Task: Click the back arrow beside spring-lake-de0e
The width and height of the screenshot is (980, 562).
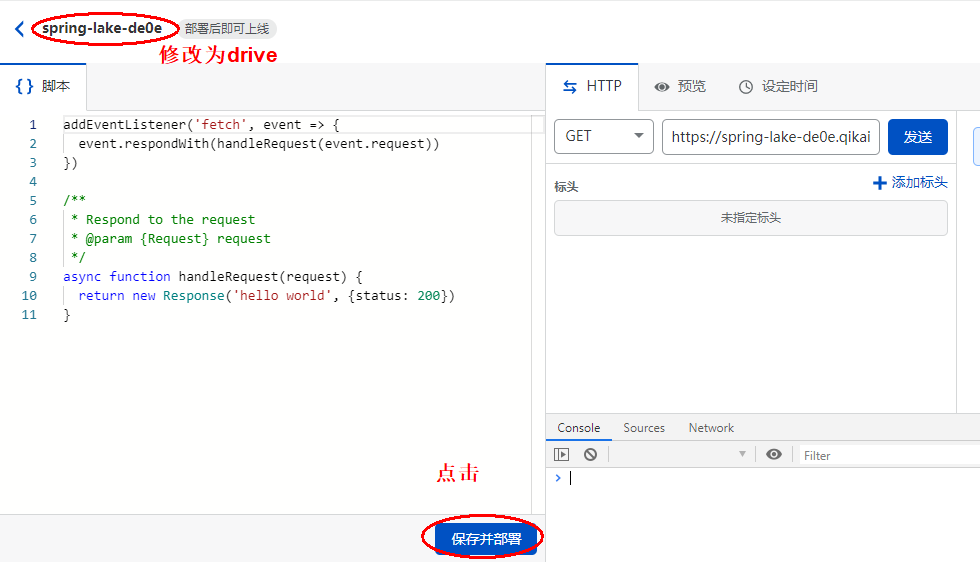Action: point(19,29)
